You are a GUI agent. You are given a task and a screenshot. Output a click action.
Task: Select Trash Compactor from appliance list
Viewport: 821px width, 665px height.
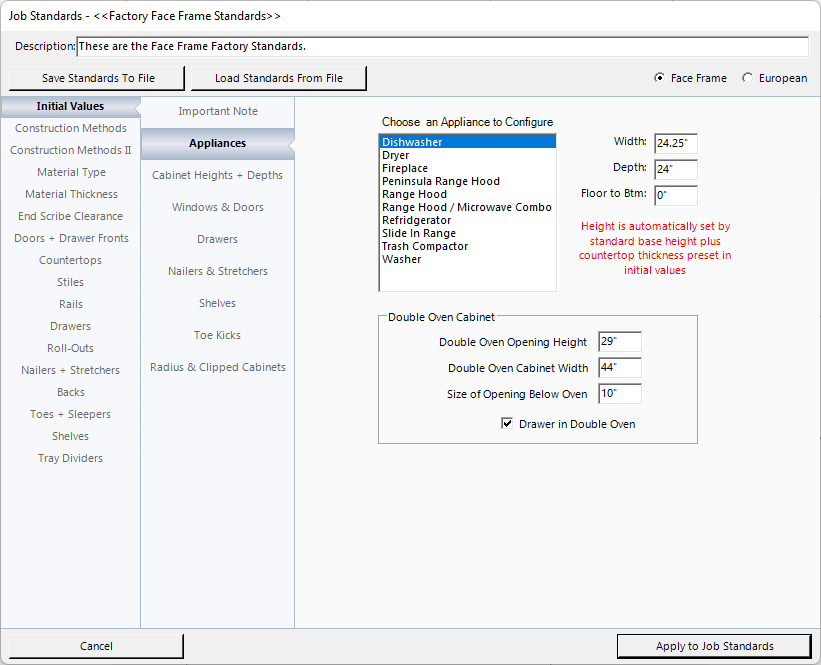pos(424,246)
